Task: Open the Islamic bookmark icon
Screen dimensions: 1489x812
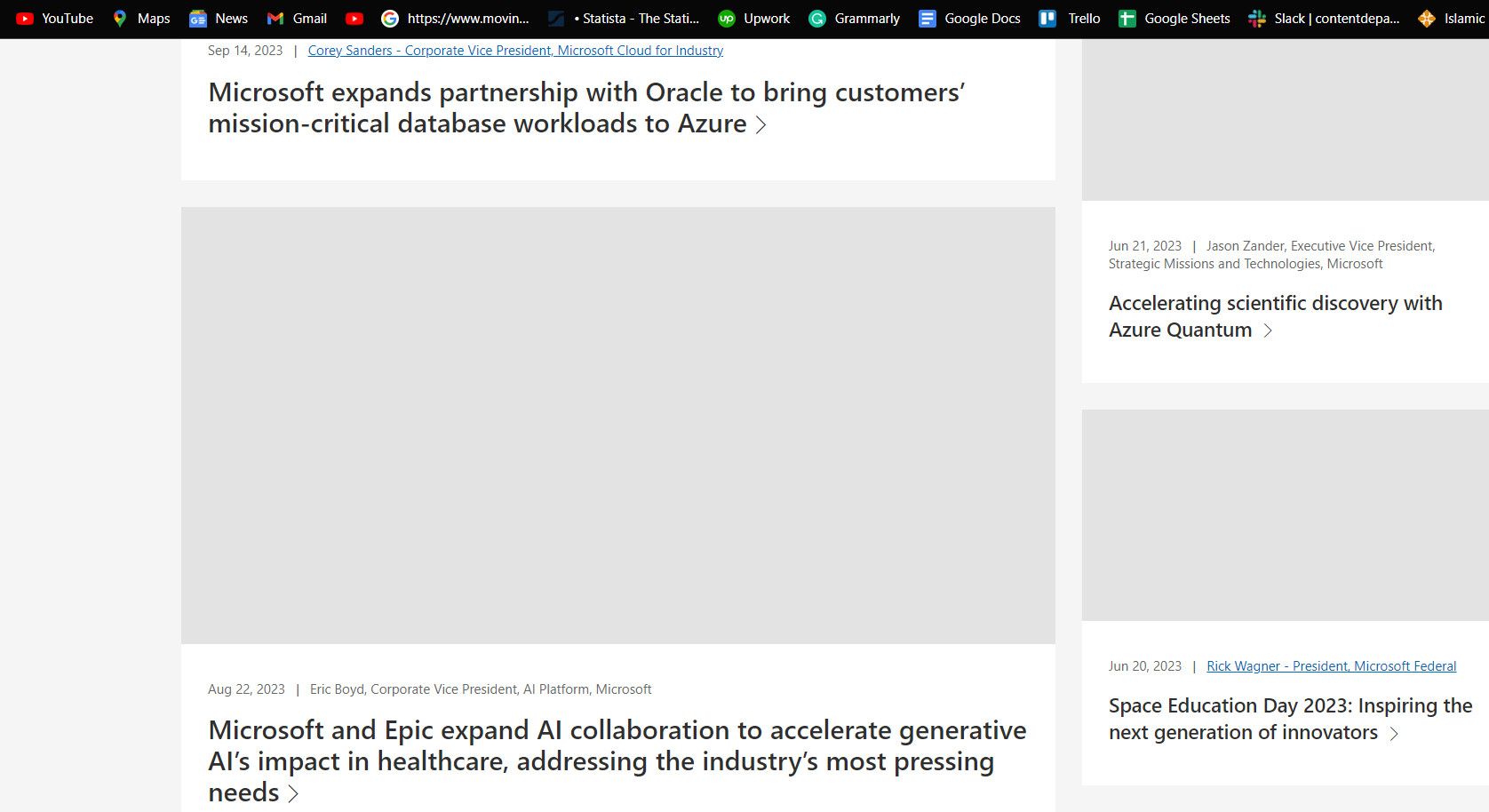Action: point(1426,19)
